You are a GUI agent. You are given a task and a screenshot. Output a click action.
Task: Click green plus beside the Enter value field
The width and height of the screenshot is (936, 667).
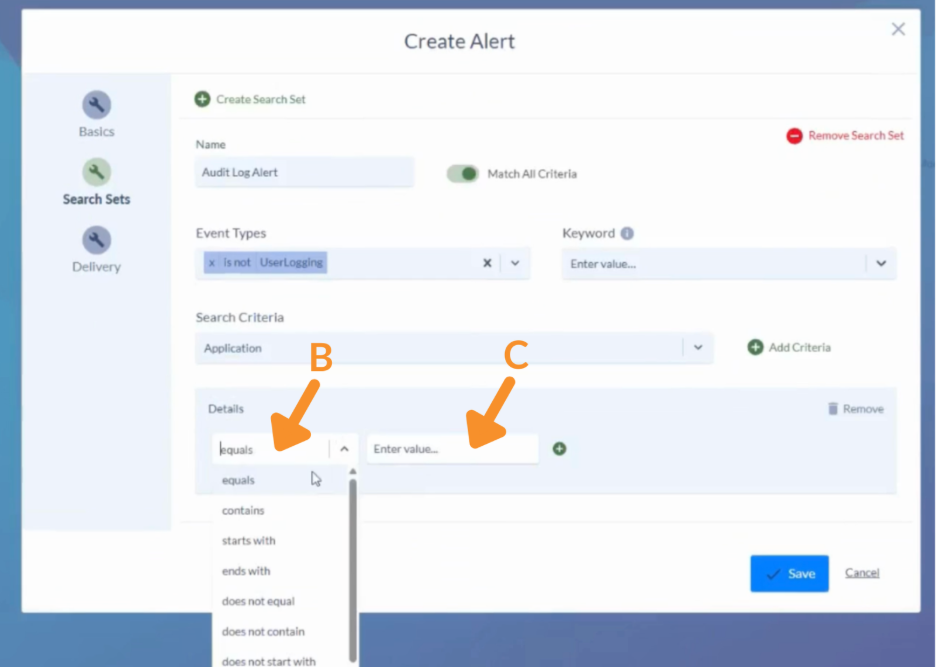[560, 449]
